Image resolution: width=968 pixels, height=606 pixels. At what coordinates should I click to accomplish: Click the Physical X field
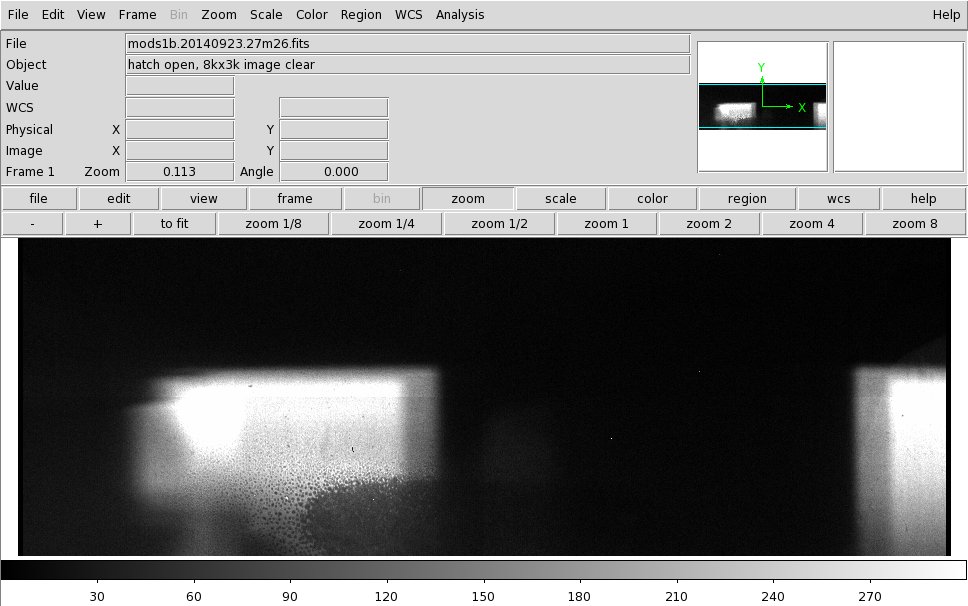[180, 130]
